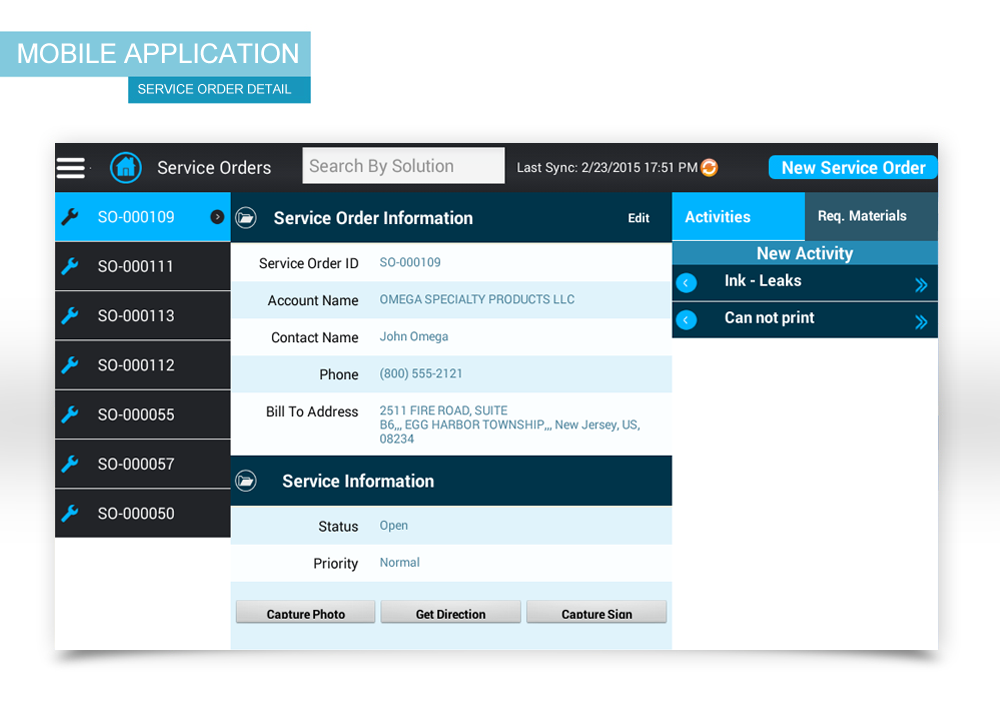Screen dimensions: 1000x723
Task: Focus the Search By Solution field
Action: pos(403,166)
